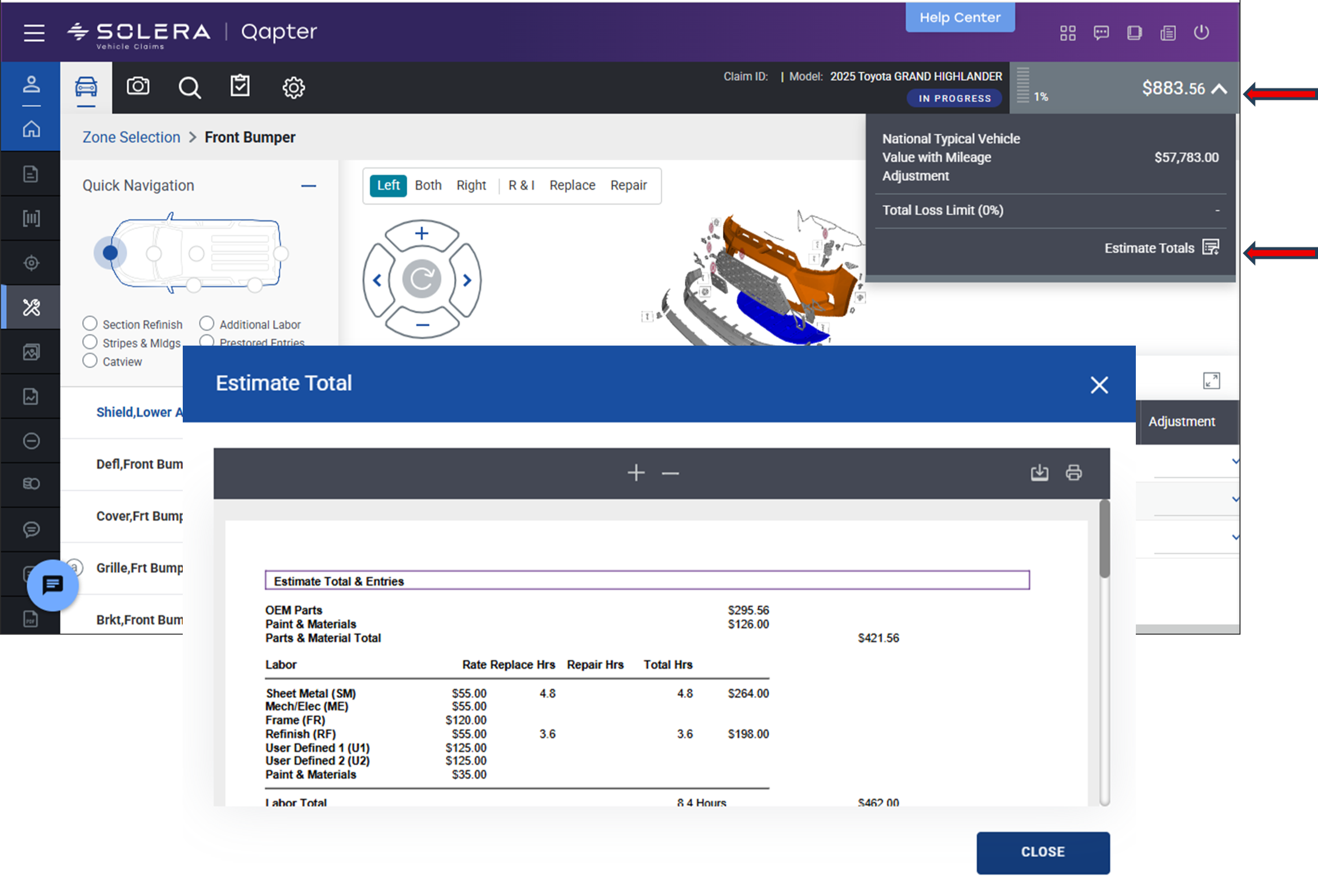Viewport: 1318px width, 896px height.
Task: Click the camera photos icon
Action: pos(138,87)
